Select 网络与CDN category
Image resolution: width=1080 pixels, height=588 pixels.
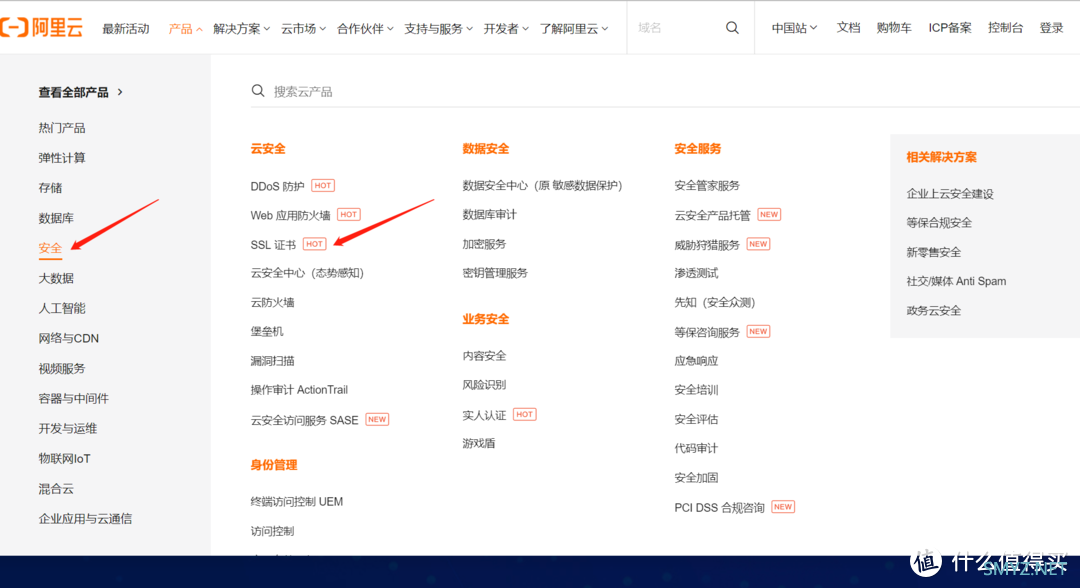[68, 338]
